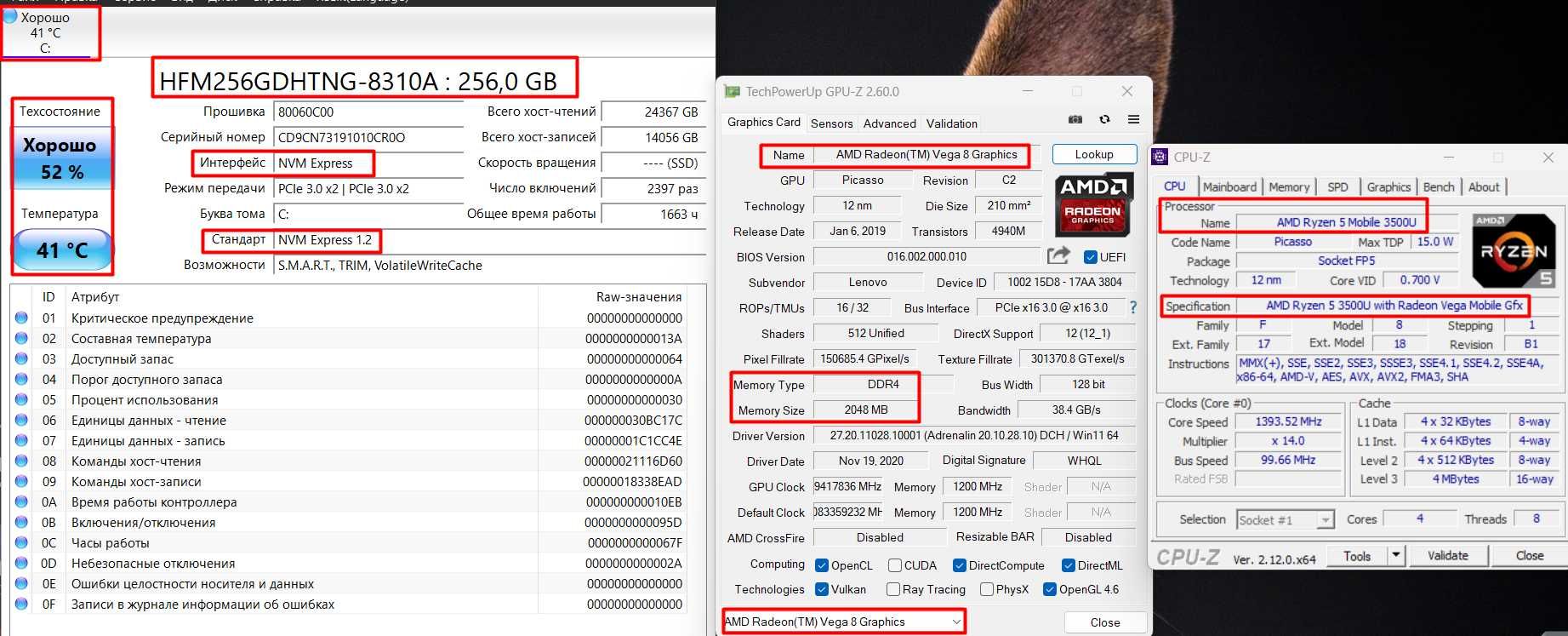The height and width of the screenshot is (636, 1568).
Task: Click status dot for attribute 0F row
Action: 21,604
